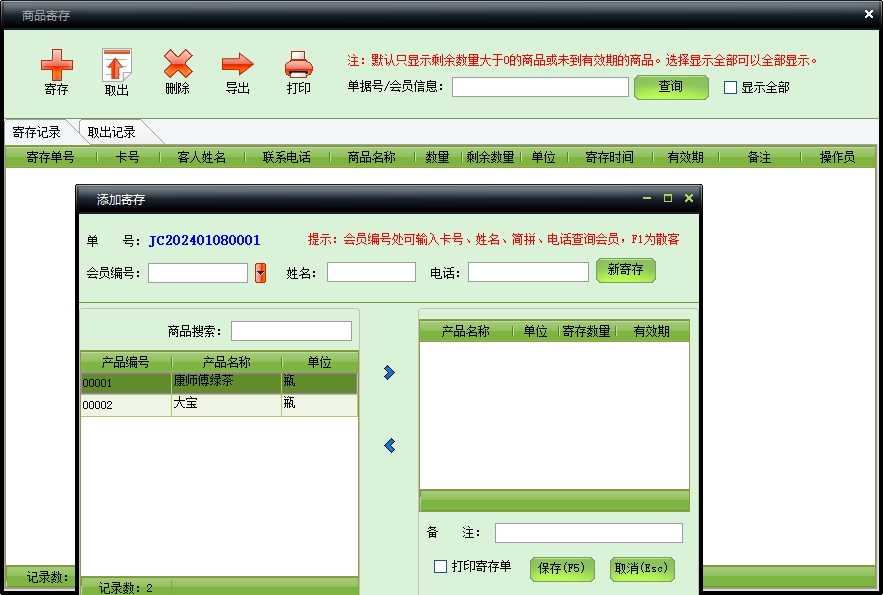The width and height of the screenshot is (883, 595).
Task: Add product with right arrow icon
Action: coord(389,373)
